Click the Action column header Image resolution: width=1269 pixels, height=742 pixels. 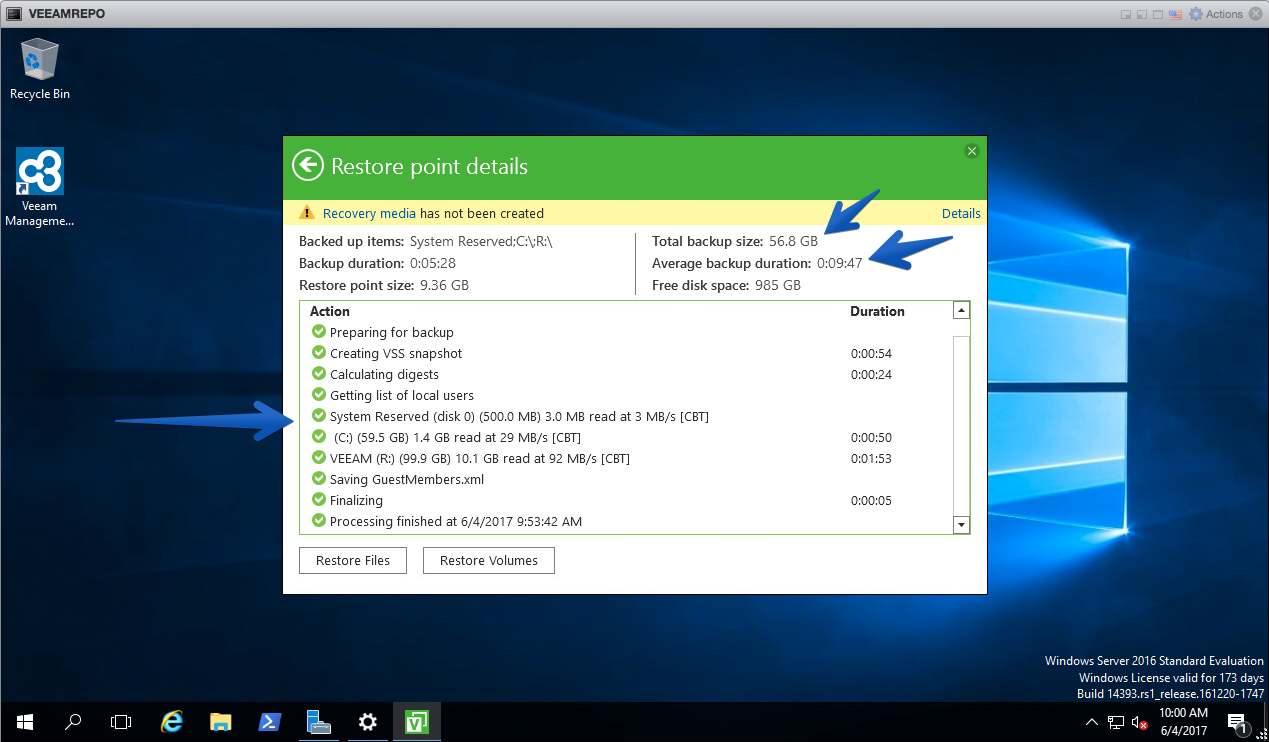pos(330,311)
